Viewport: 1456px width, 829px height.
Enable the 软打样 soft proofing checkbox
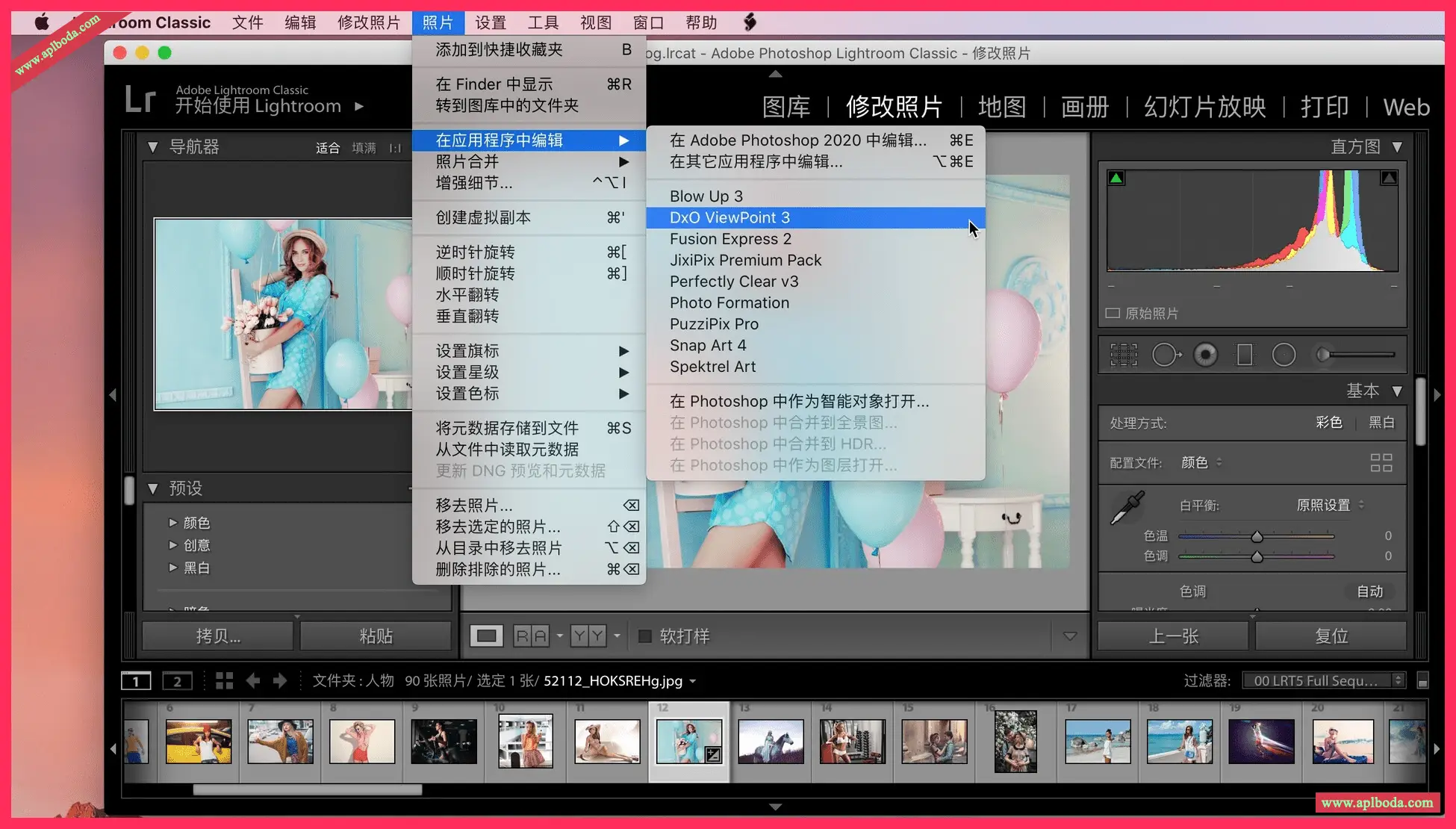[645, 636]
